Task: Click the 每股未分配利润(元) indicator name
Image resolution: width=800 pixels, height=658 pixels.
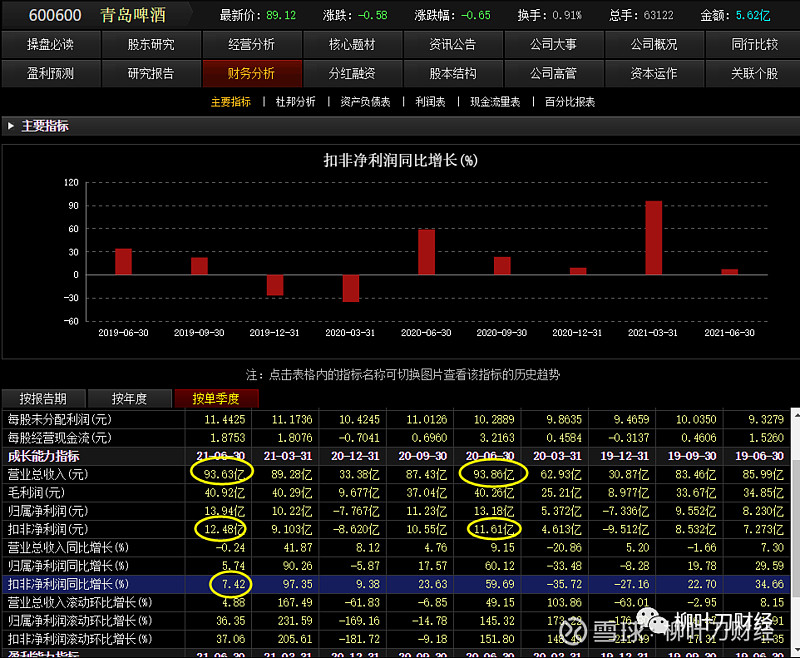Action: (x=59, y=419)
